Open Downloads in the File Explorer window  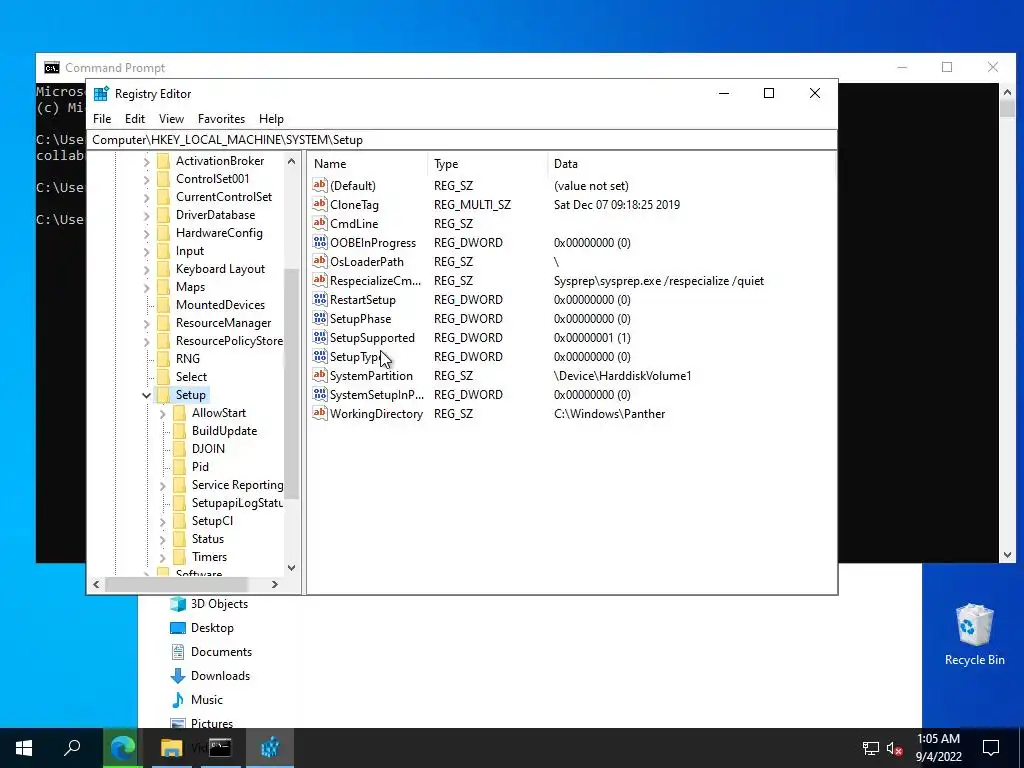(220, 676)
